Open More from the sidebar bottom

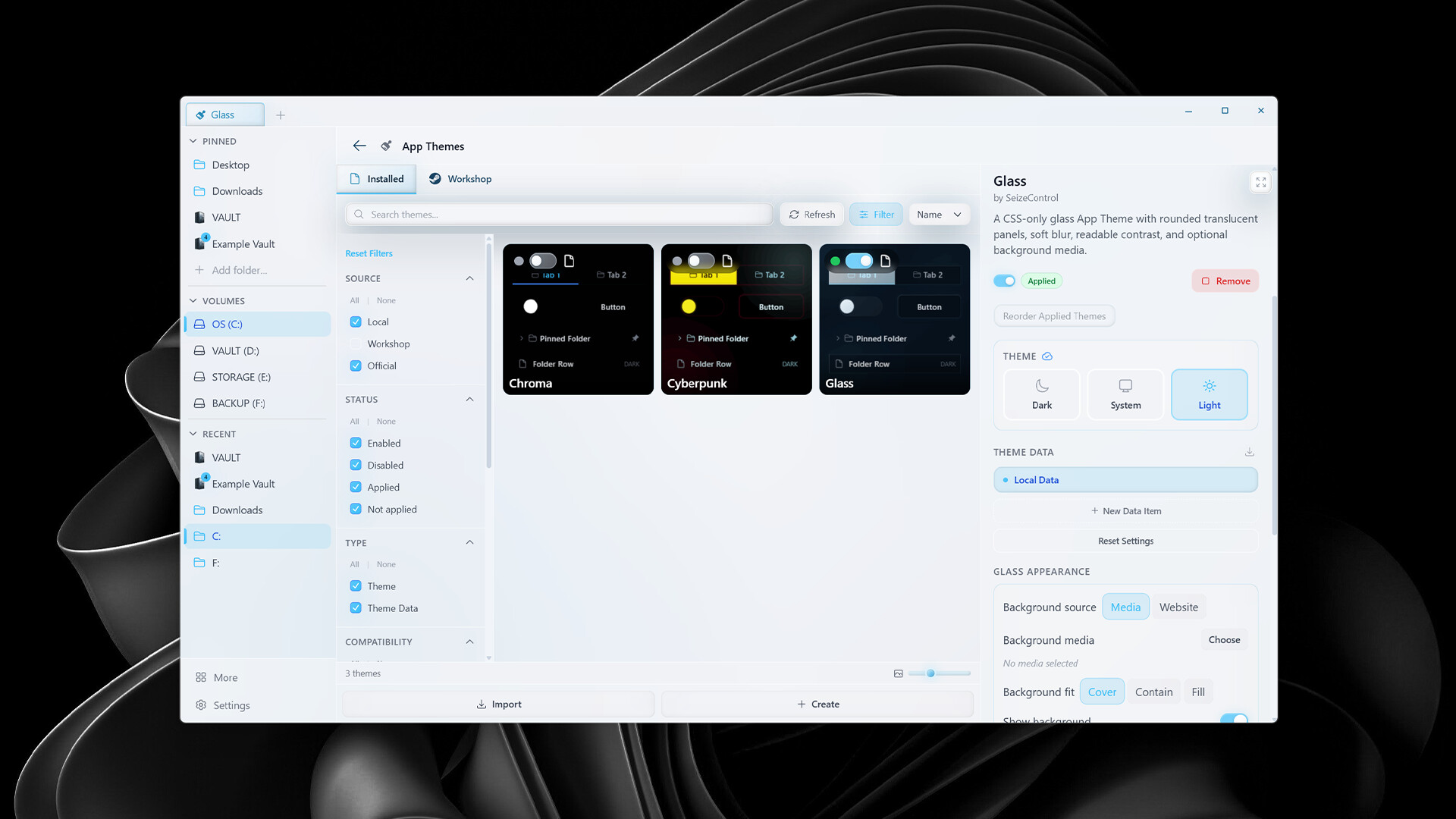pyautogui.click(x=217, y=677)
